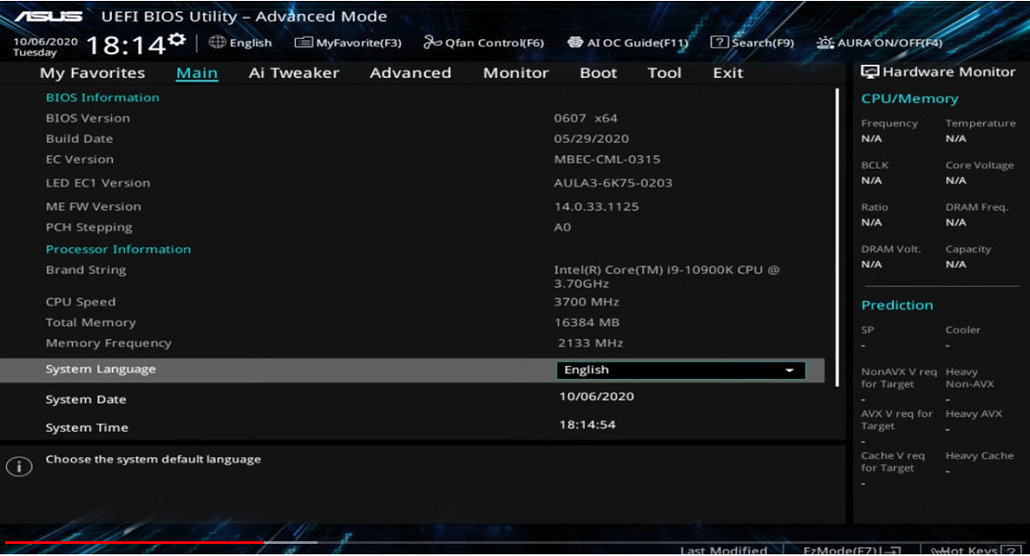Click the question mark search icon
Viewport: 1030px width, 556px height.
[x=719, y=42]
